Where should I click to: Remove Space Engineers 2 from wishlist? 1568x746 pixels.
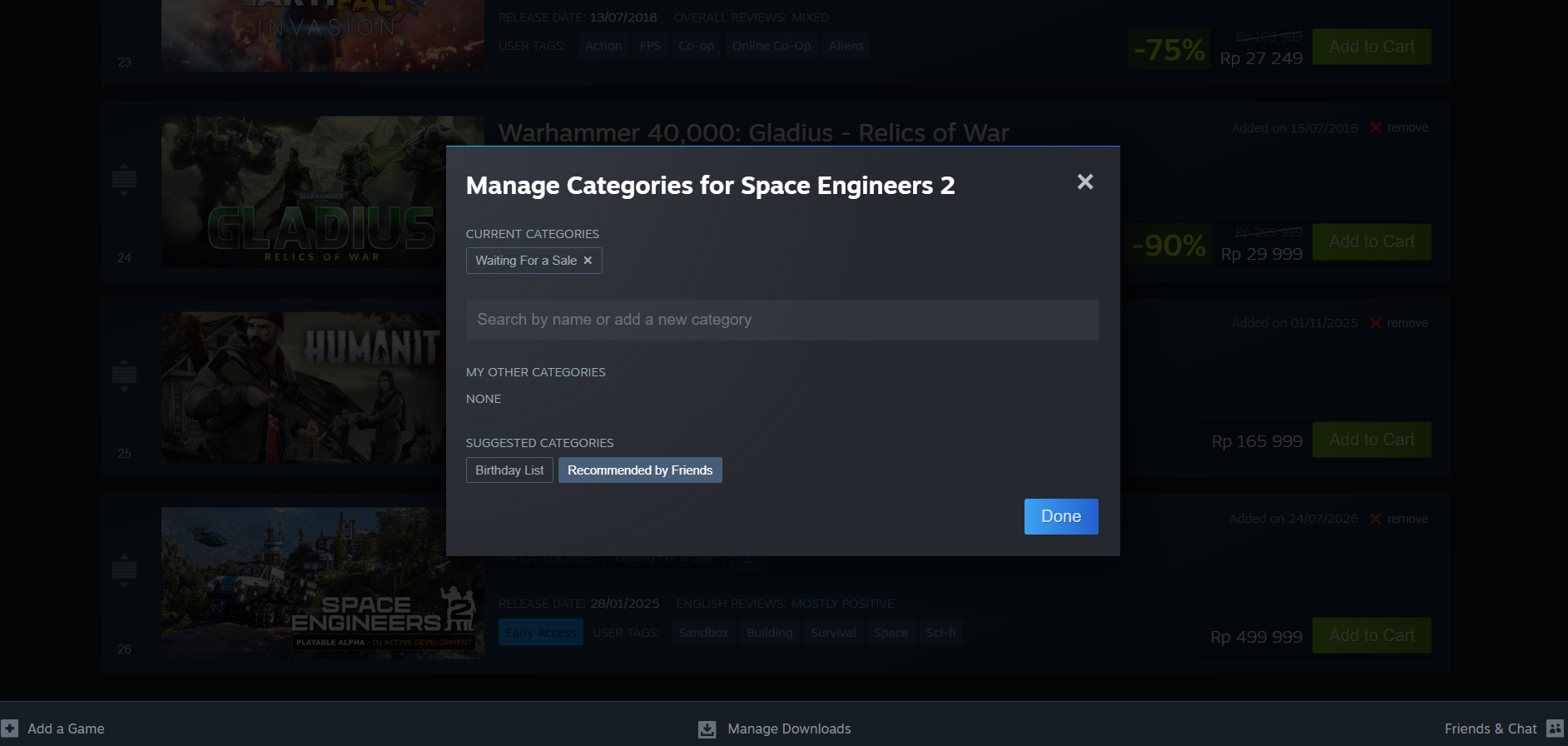point(1407,519)
